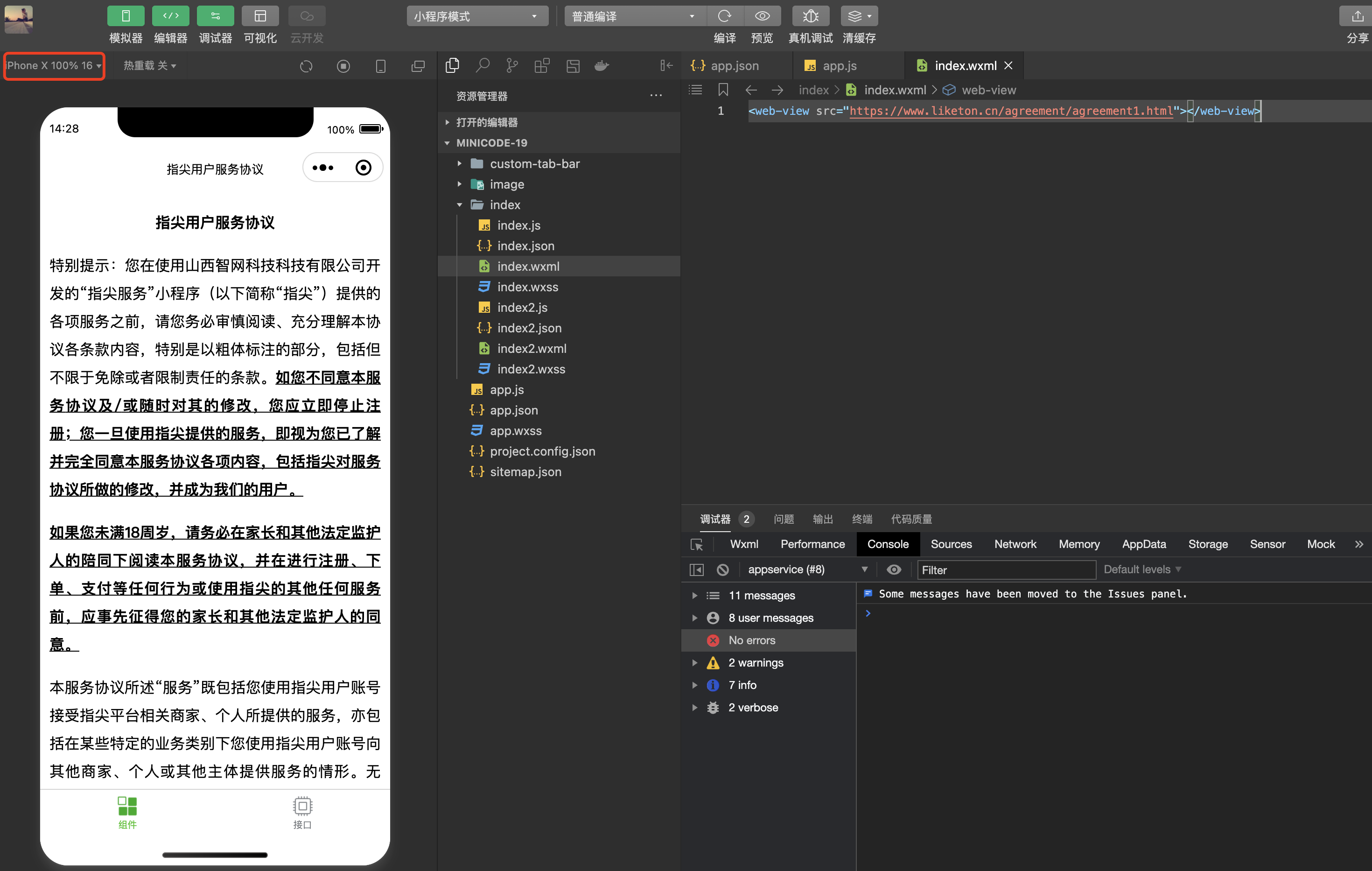Click the clear console icon
Image resolution: width=1372 pixels, height=871 pixels.
point(722,569)
